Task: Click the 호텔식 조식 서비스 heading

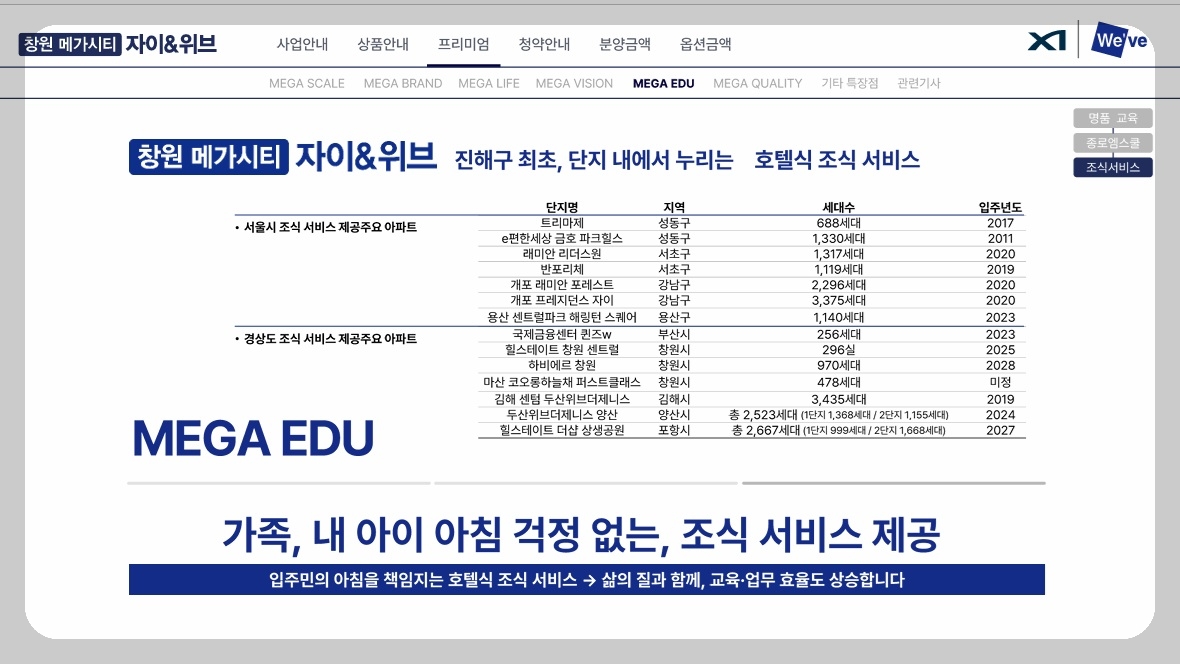Action: (x=837, y=160)
